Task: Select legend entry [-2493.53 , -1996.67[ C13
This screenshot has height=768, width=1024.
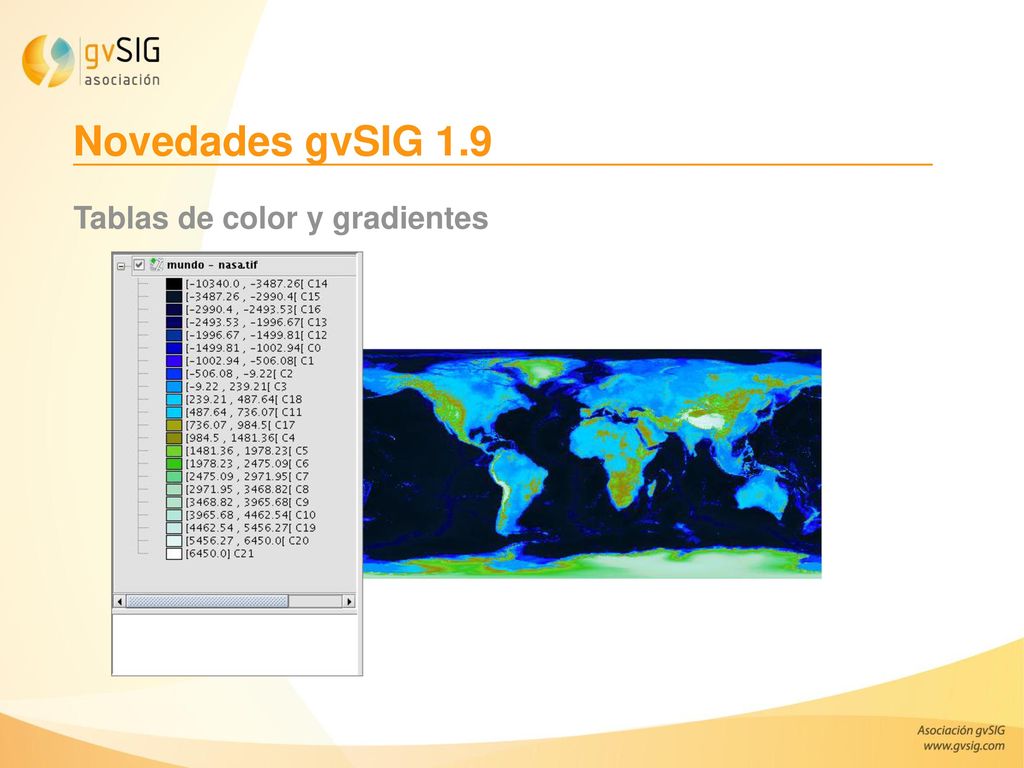Action: (x=257, y=323)
